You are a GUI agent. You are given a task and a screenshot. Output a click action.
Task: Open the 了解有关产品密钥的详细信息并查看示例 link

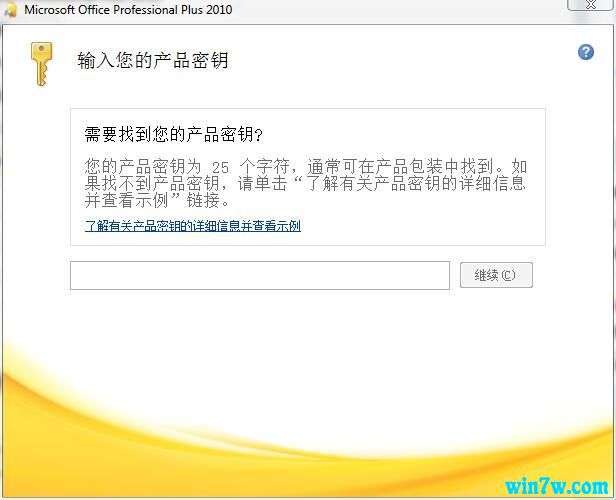(192, 226)
